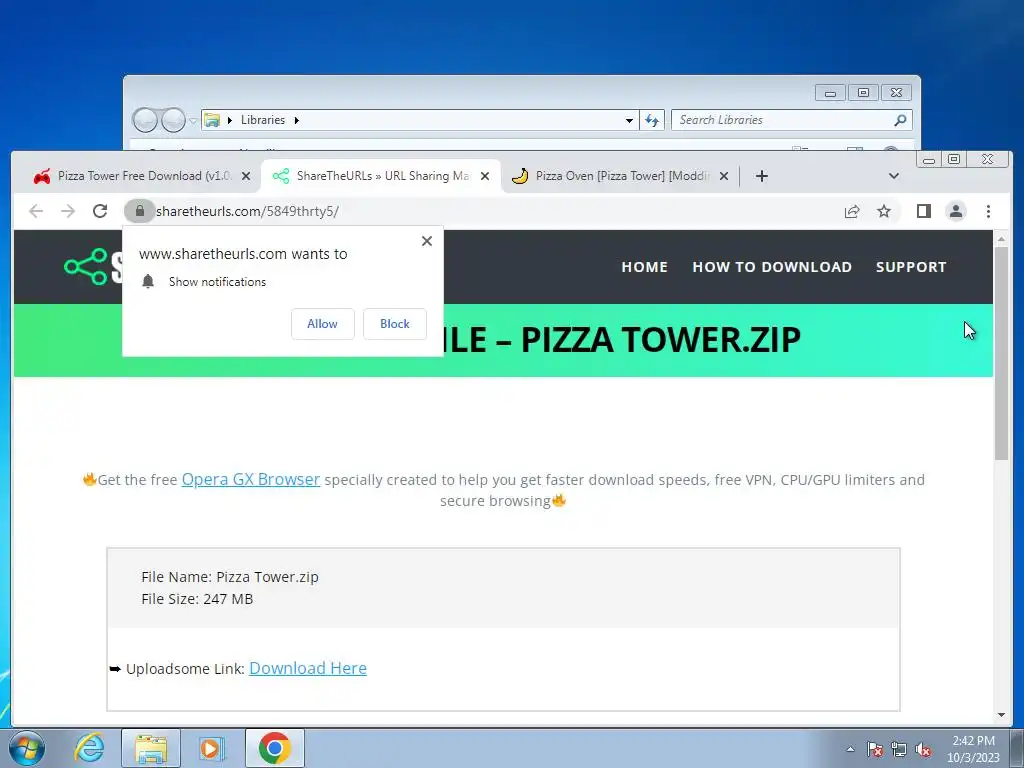Reload the sharetheurls page
The image size is (1024, 768).
tap(100, 211)
